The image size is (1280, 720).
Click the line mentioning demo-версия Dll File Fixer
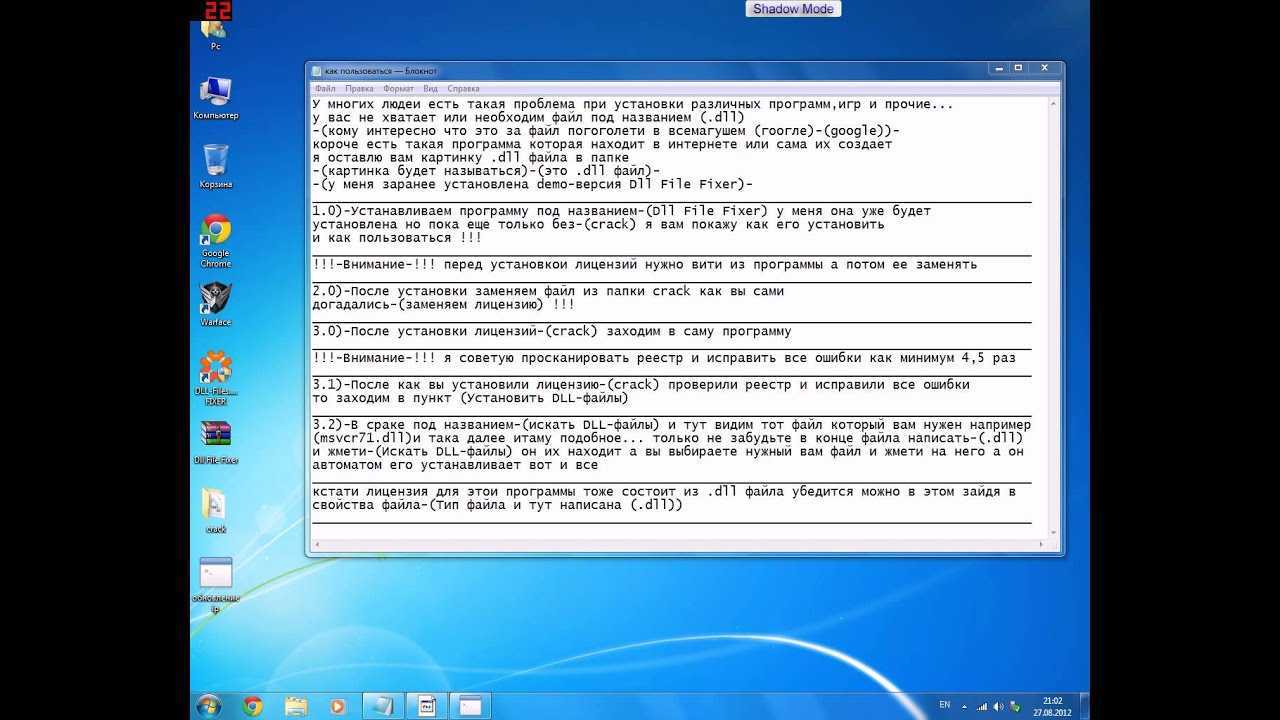click(533, 184)
